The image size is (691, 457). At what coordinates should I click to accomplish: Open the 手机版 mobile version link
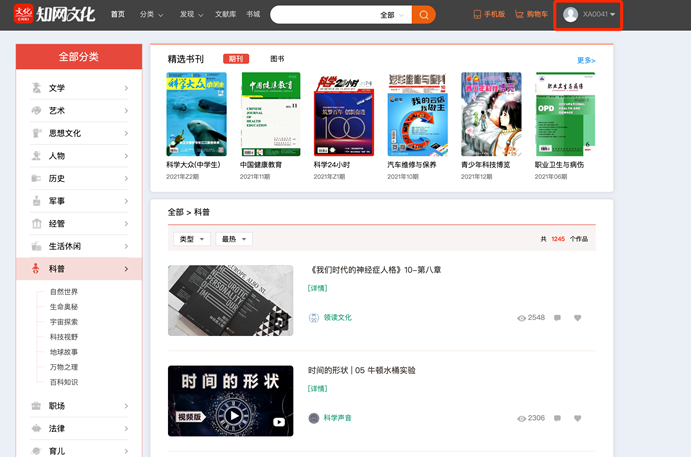pyautogui.click(x=489, y=15)
